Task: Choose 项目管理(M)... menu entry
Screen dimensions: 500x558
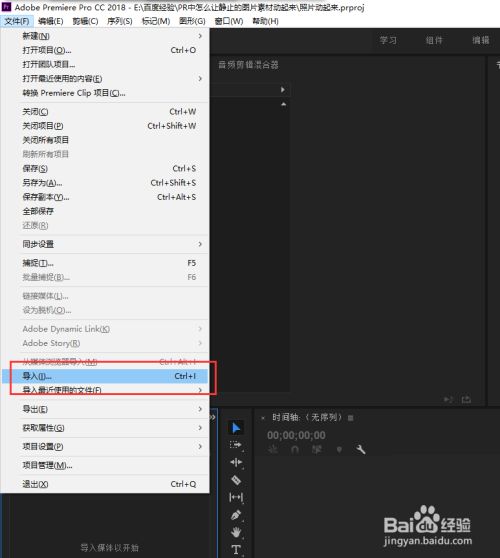Action: point(105,465)
